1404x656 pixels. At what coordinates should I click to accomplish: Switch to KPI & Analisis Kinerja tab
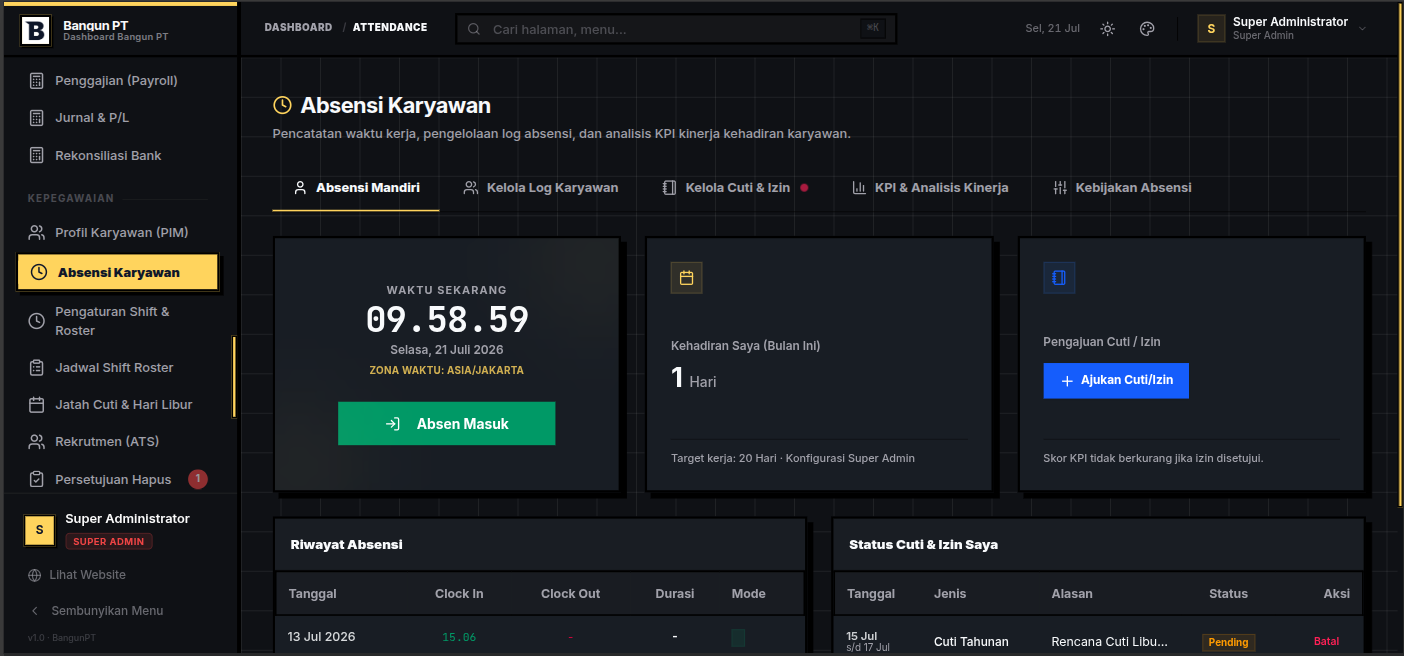pyautogui.click(x=930, y=188)
